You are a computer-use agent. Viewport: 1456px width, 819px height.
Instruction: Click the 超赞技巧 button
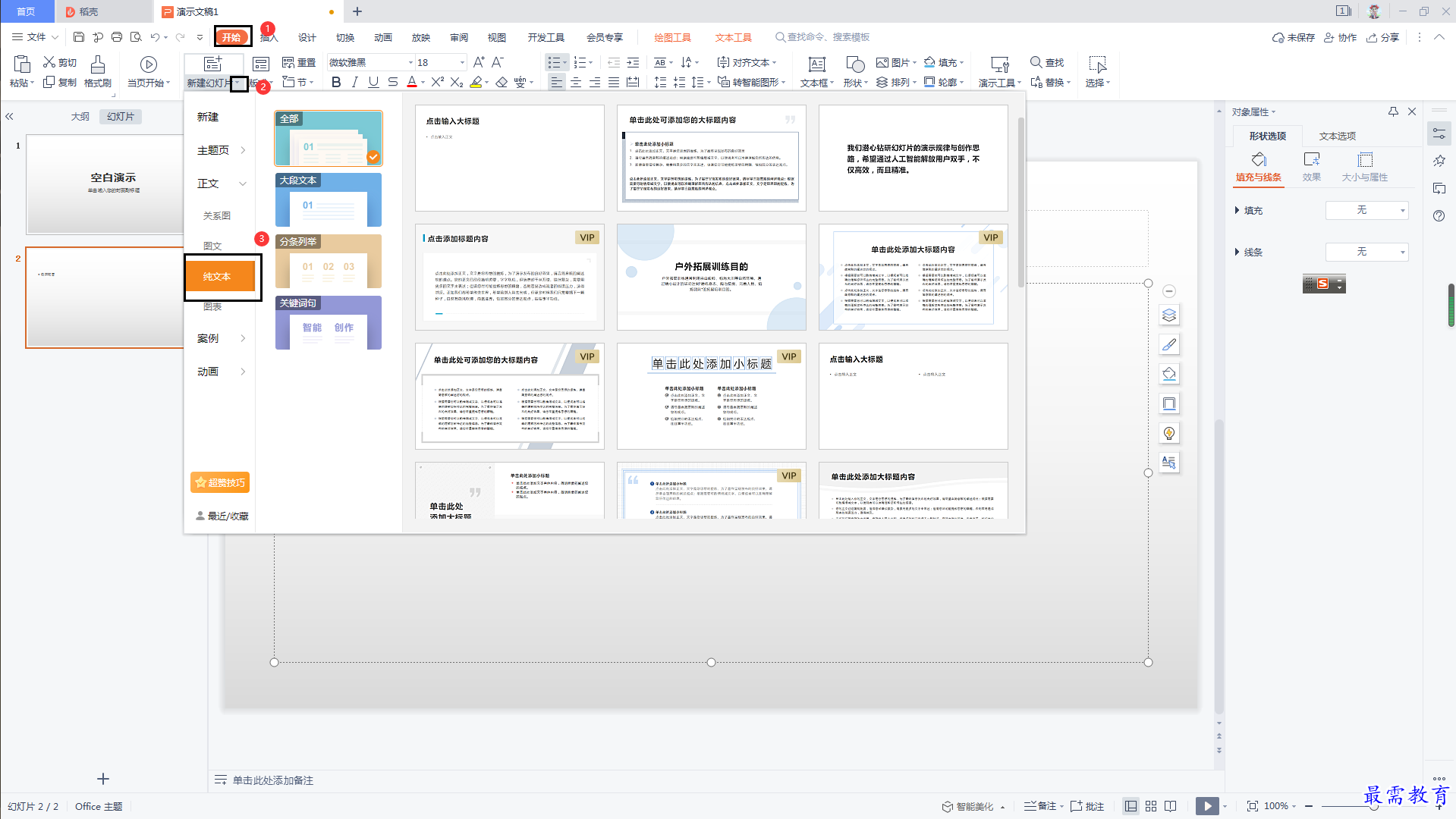220,482
